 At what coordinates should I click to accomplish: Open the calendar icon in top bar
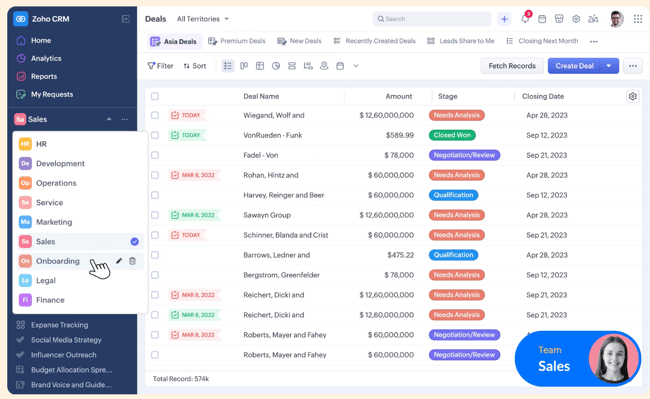pos(542,19)
